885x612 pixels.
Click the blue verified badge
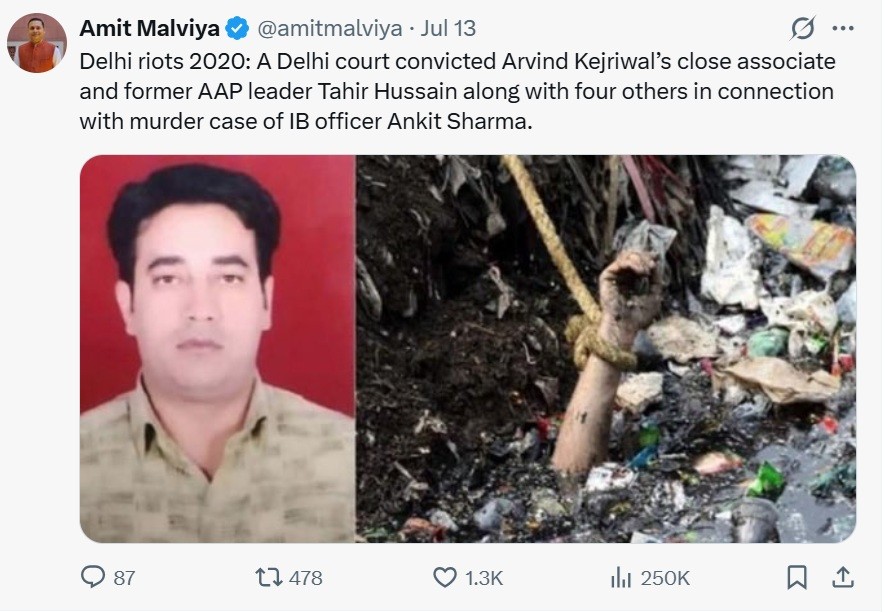tap(238, 29)
